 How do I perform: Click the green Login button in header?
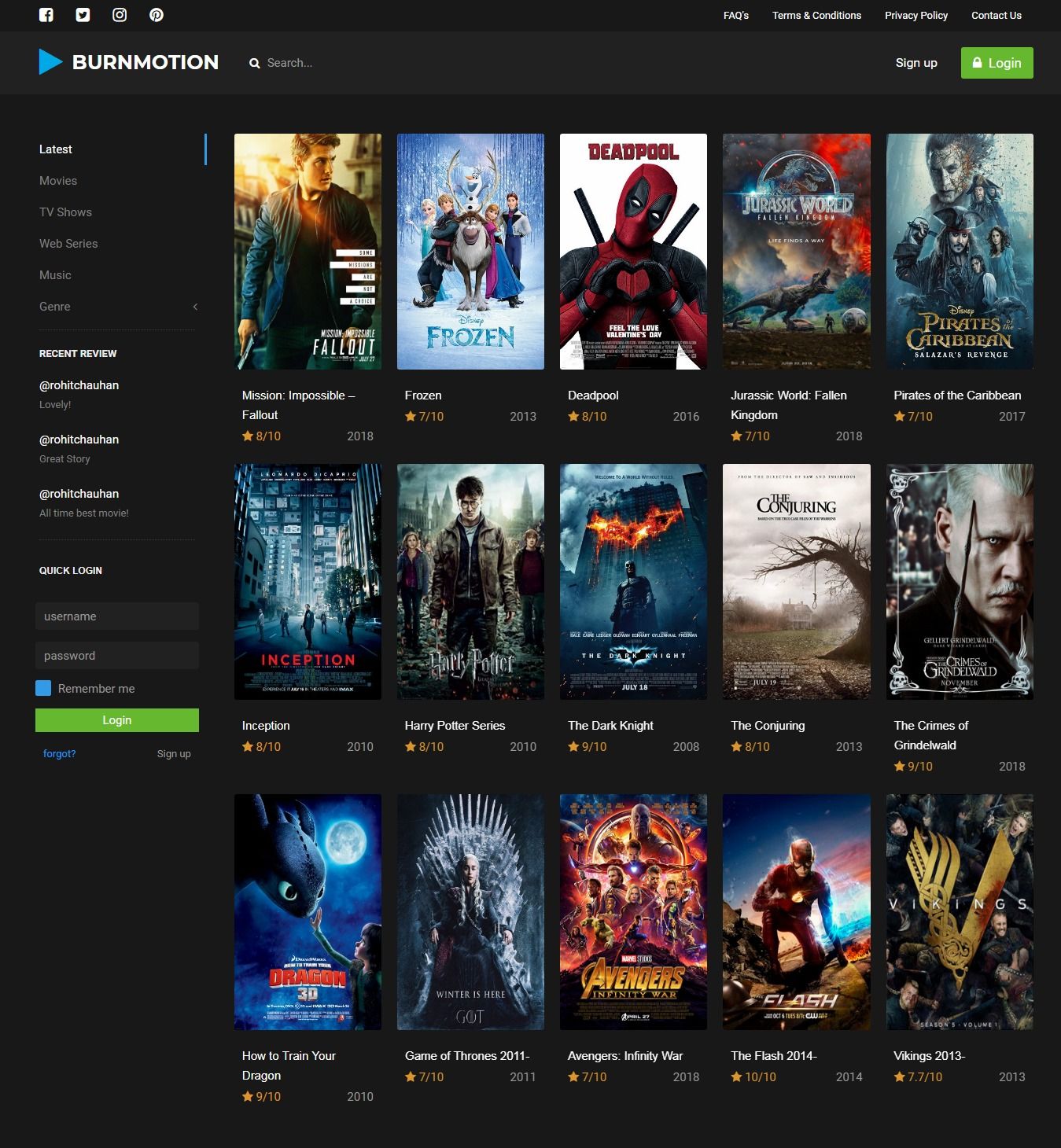pos(997,63)
